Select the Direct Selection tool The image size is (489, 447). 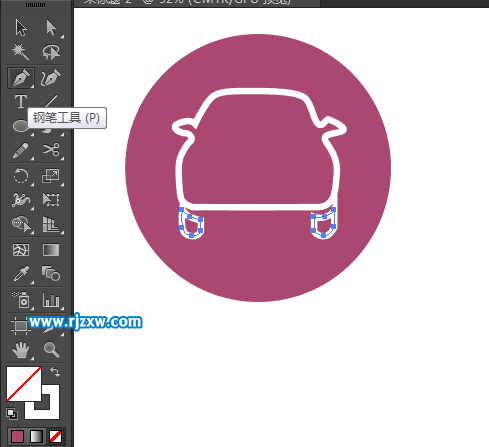pyautogui.click(x=51, y=28)
